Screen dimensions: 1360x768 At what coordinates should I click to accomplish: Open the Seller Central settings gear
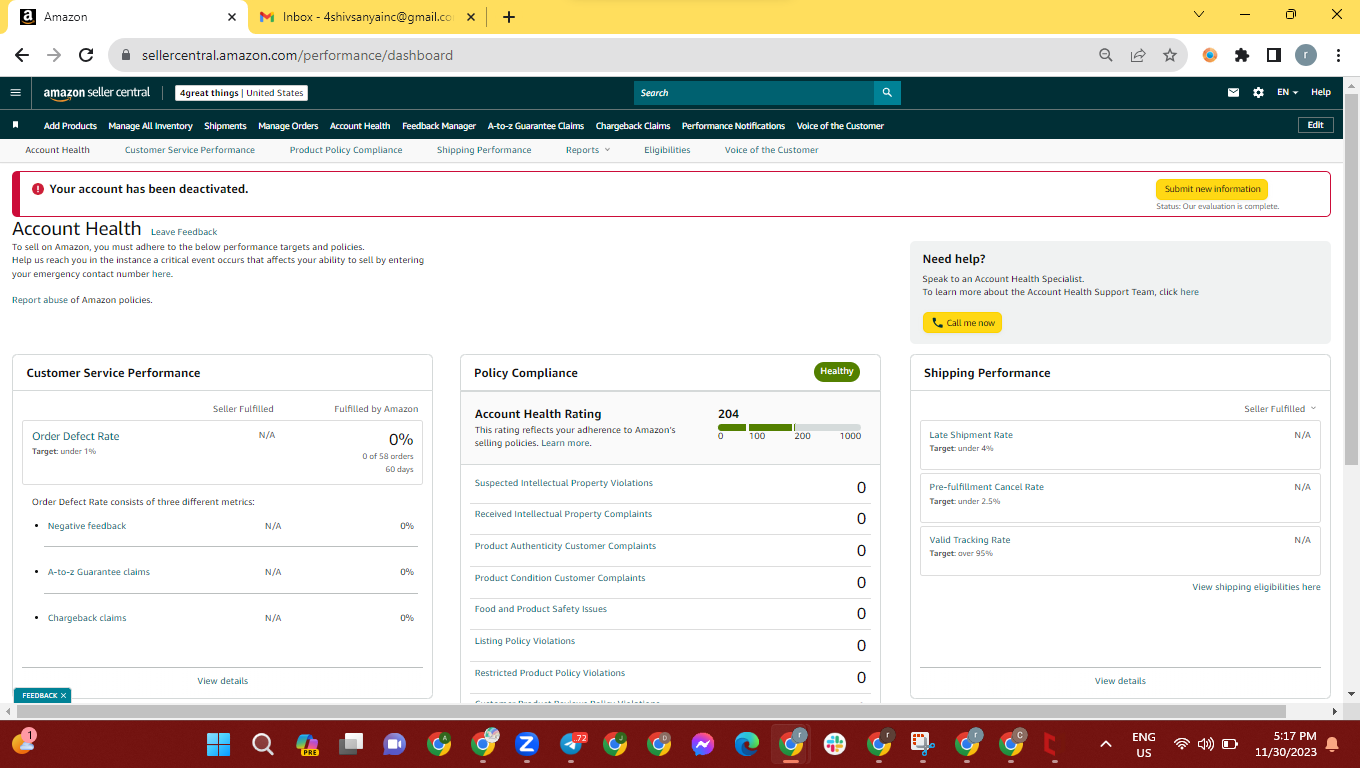click(1258, 93)
